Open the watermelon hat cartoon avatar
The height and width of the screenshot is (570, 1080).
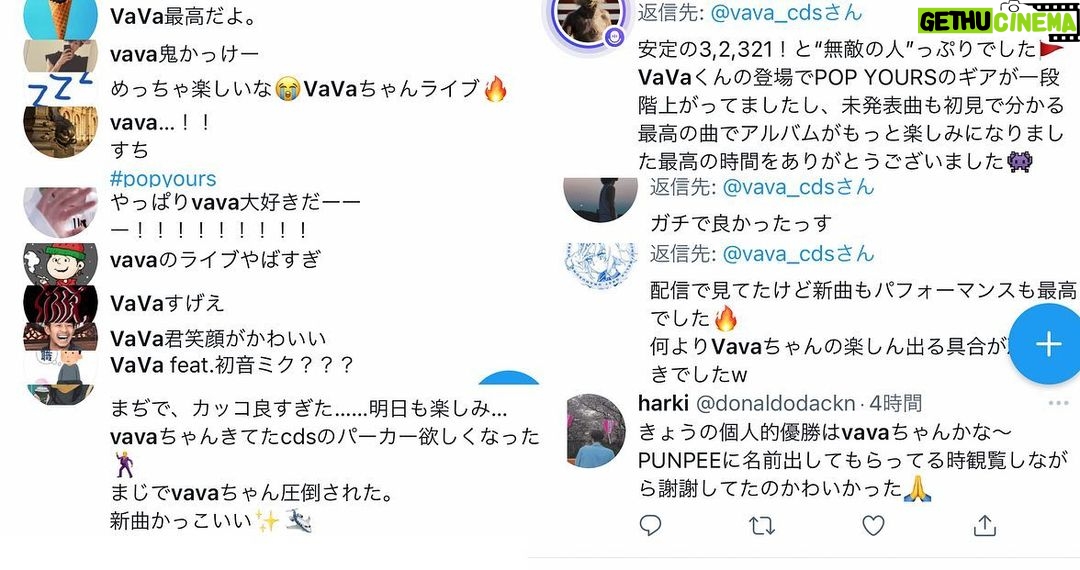tap(61, 263)
